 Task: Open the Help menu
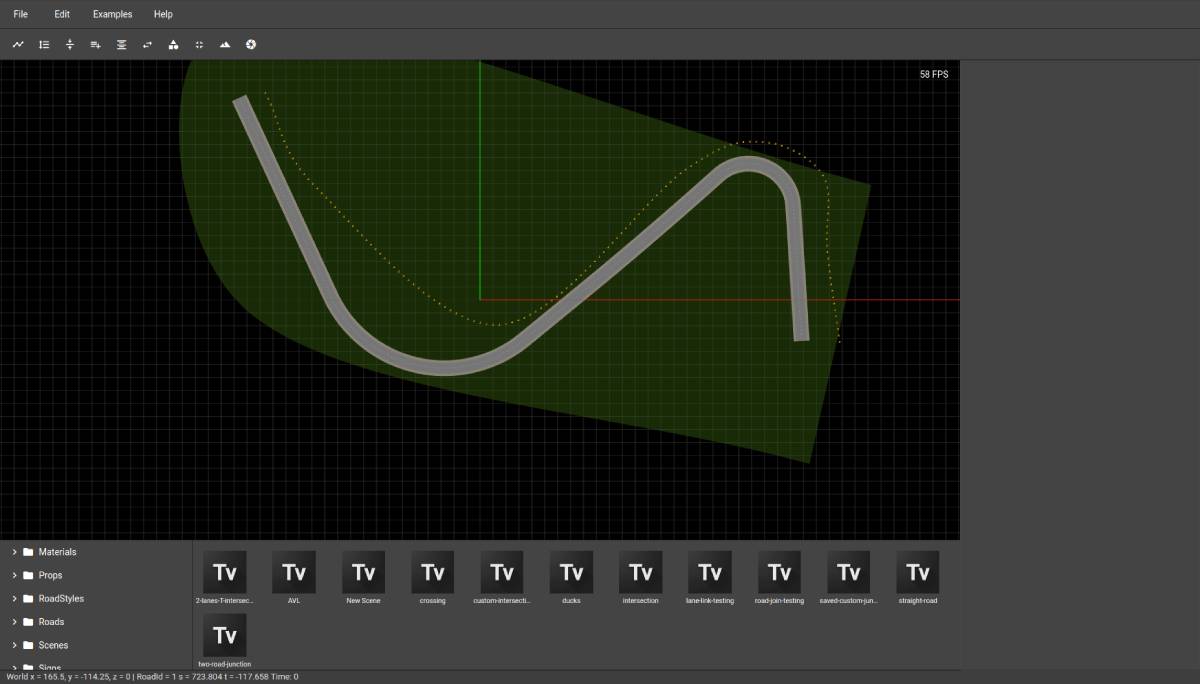tap(163, 14)
